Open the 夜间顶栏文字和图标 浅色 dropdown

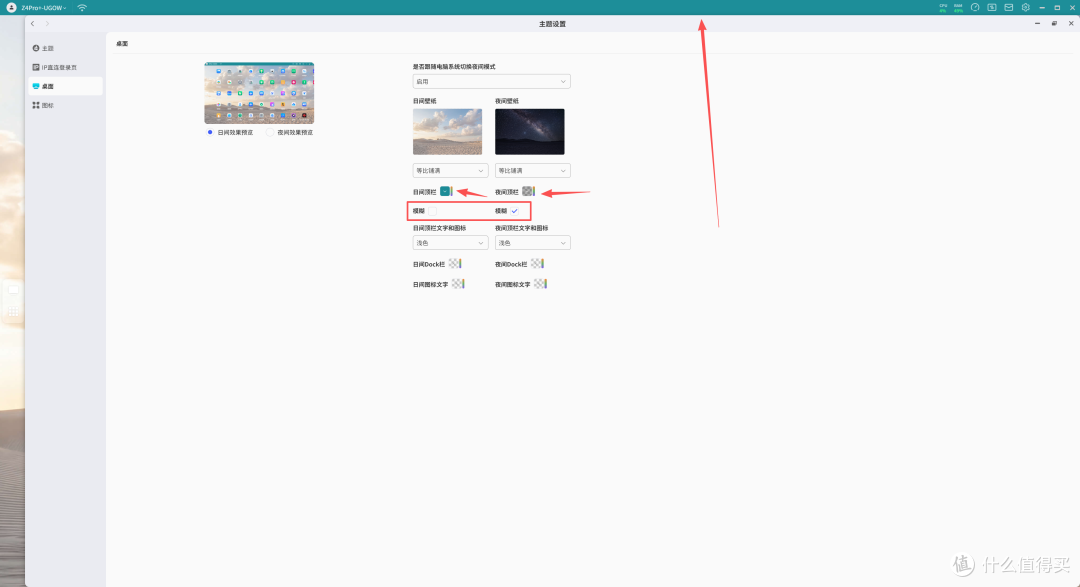point(532,243)
